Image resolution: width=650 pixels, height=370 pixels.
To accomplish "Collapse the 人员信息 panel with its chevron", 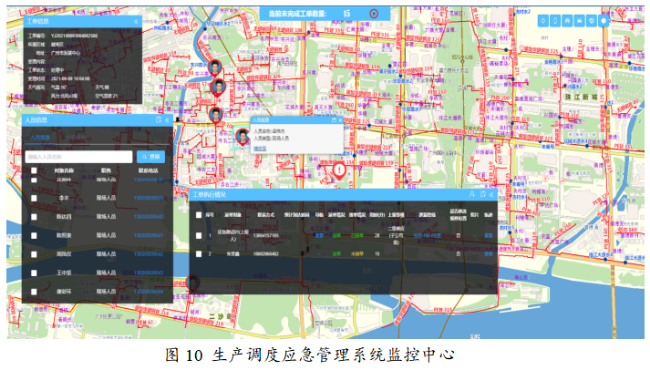I will click(167, 120).
